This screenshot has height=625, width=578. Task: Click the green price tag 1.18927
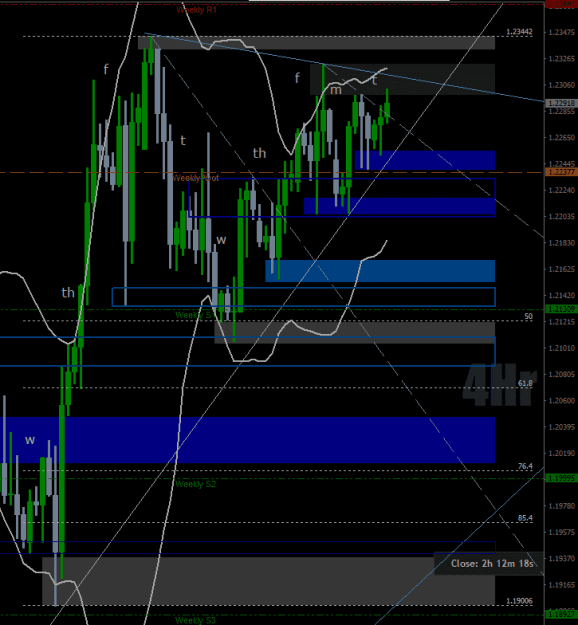(x=561, y=614)
